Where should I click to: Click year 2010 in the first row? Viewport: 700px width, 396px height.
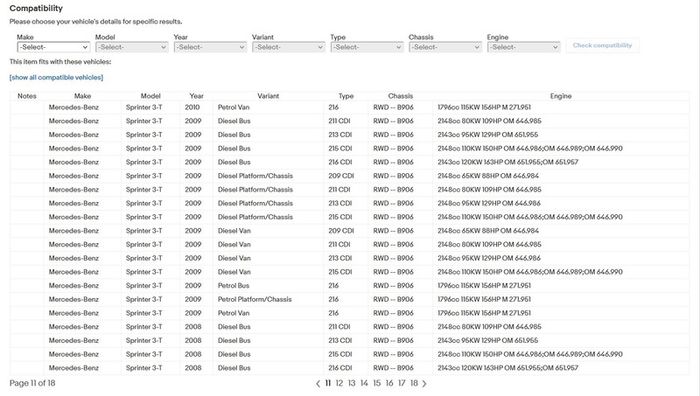[x=192, y=107]
